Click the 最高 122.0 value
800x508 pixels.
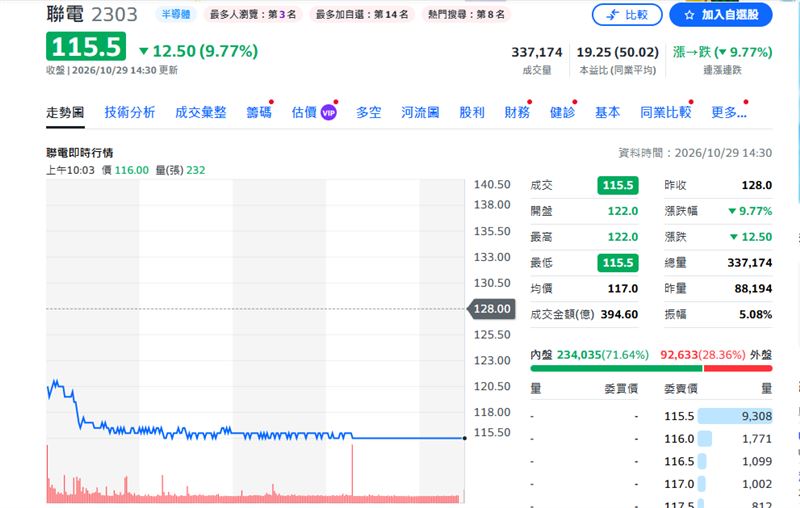pyautogui.click(x=622, y=237)
